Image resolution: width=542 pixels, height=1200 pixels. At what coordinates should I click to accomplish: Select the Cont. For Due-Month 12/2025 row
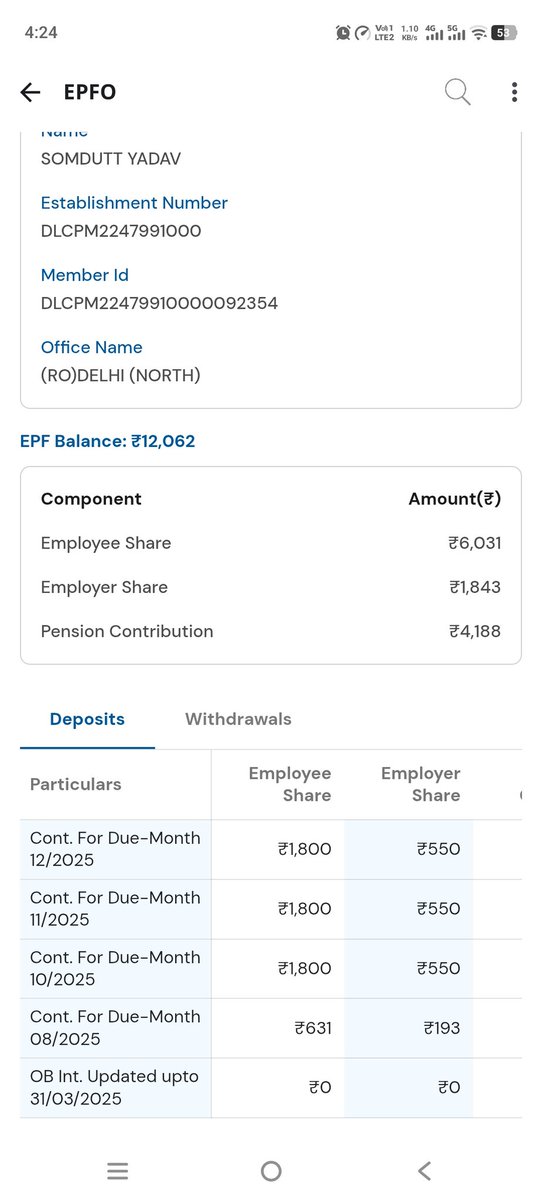tap(271, 849)
